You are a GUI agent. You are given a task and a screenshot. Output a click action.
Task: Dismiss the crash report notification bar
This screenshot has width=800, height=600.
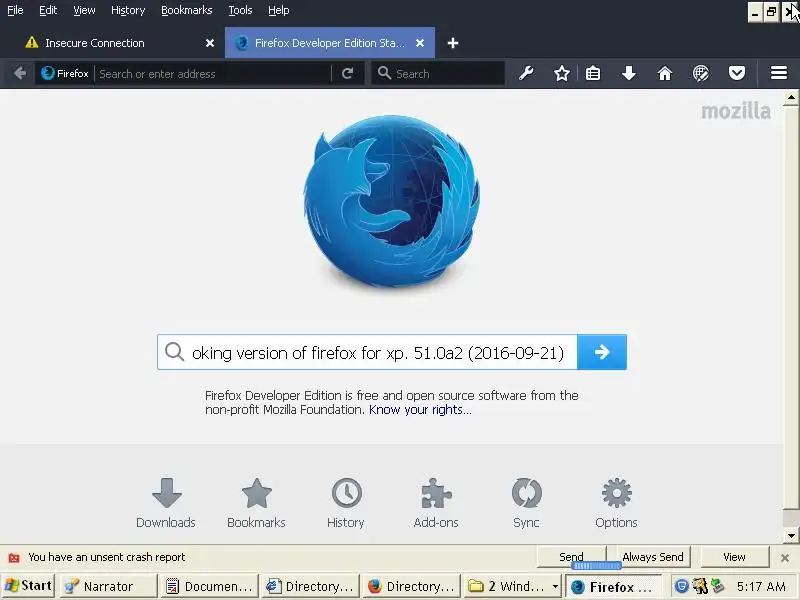[785, 558]
